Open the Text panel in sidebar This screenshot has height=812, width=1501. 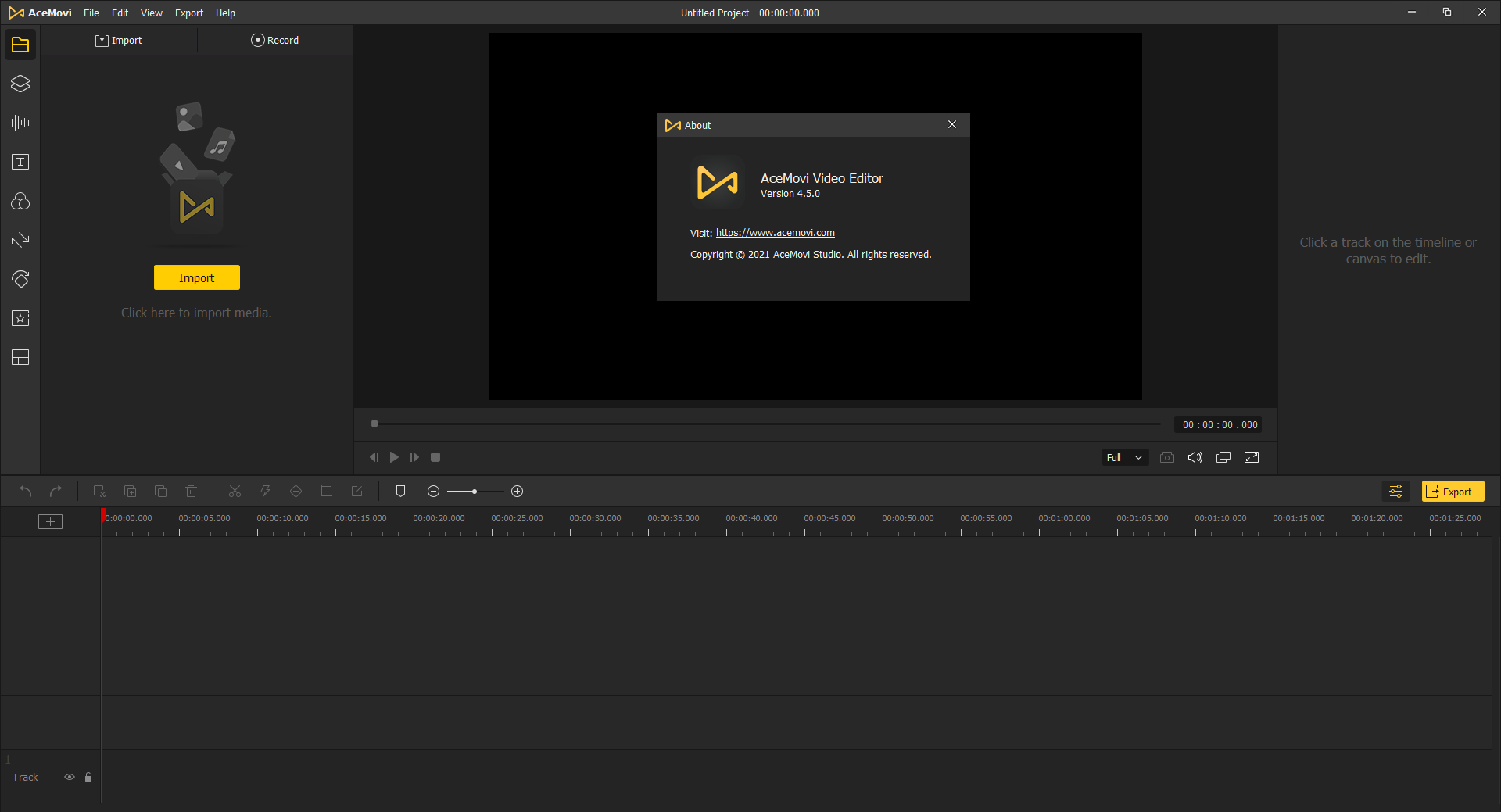click(x=20, y=162)
